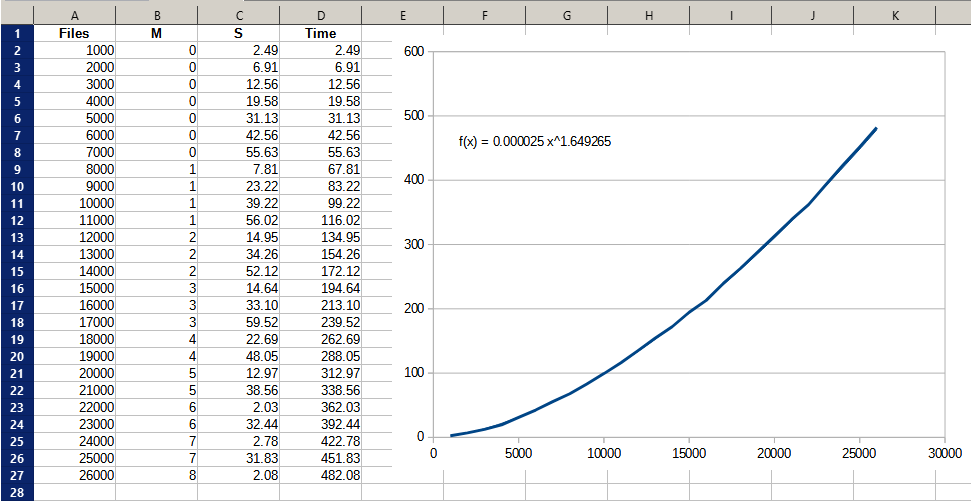Select the cell containing 23000

coord(74,424)
